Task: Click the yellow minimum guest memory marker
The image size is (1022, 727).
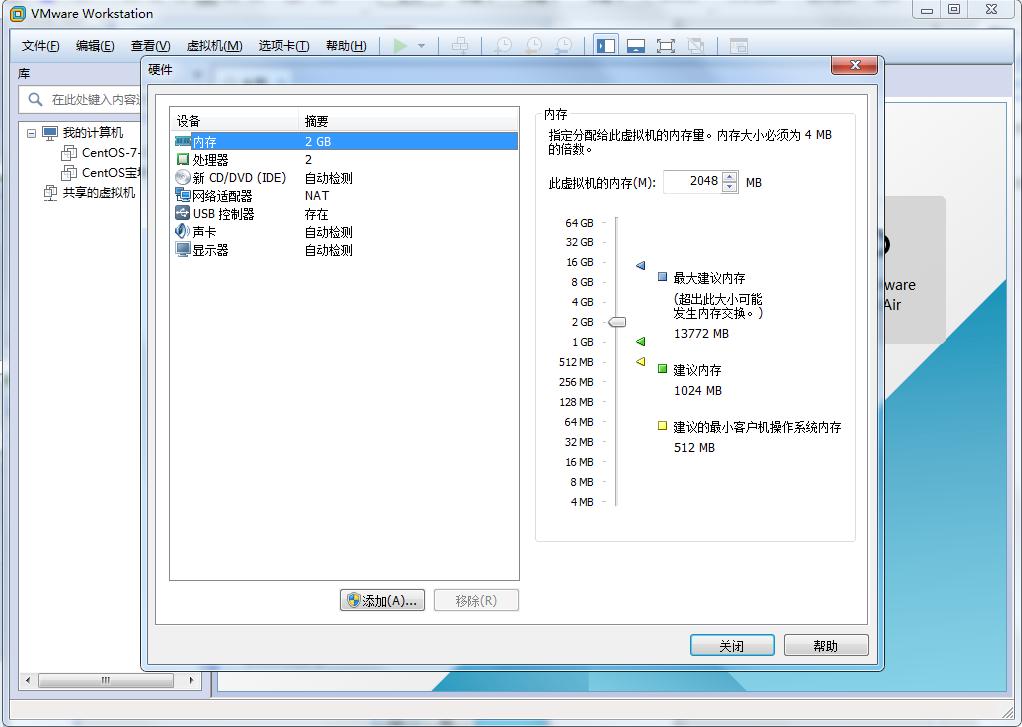Action: (x=641, y=361)
